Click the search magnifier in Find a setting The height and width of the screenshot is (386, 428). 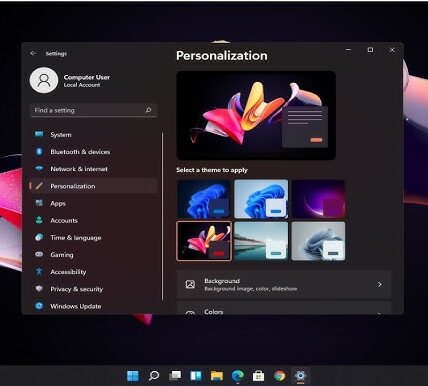point(148,110)
